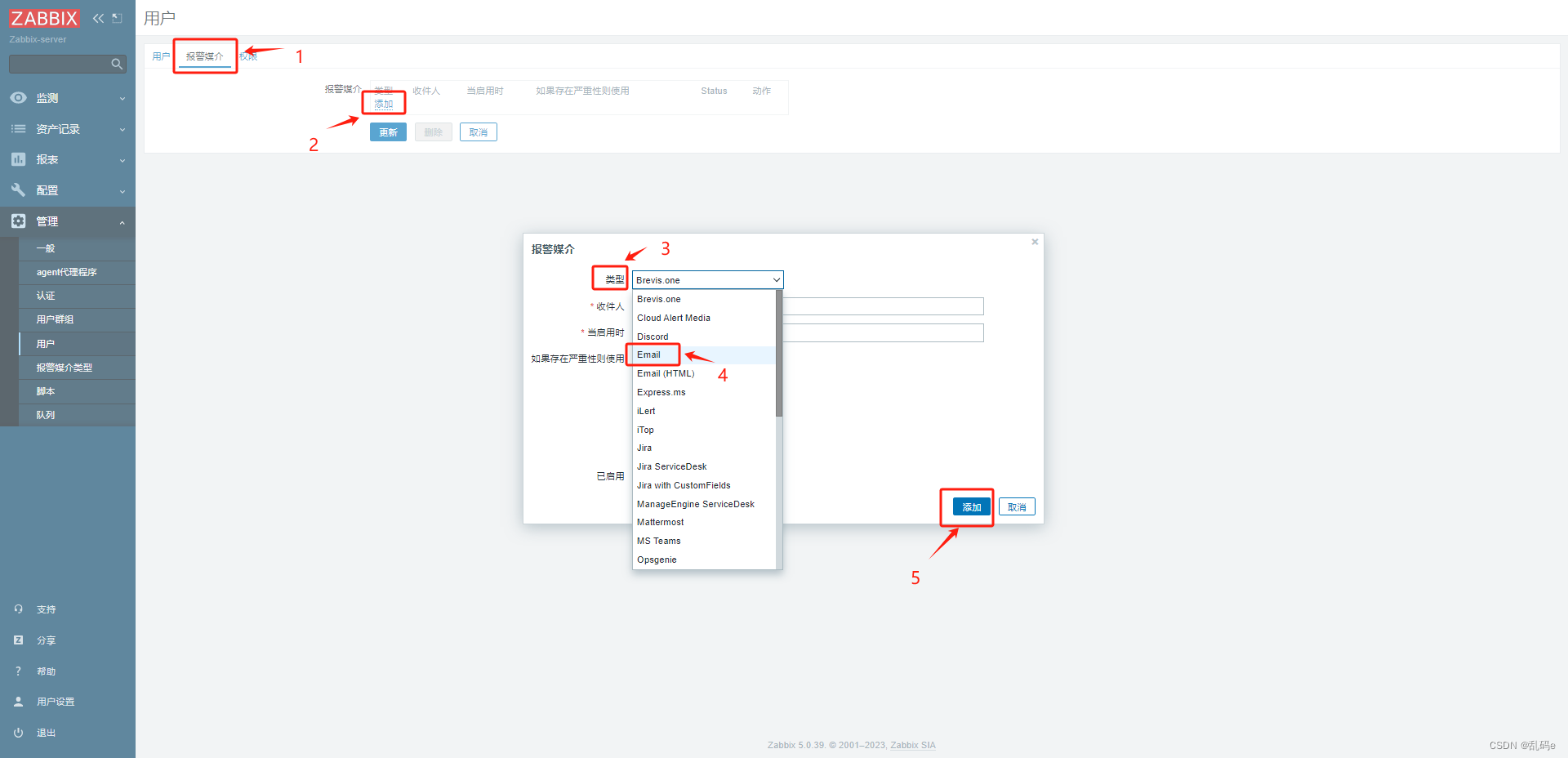Viewport: 1568px width, 758px height.
Task: Select Express.ms option
Action: pyautogui.click(x=704, y=393)
